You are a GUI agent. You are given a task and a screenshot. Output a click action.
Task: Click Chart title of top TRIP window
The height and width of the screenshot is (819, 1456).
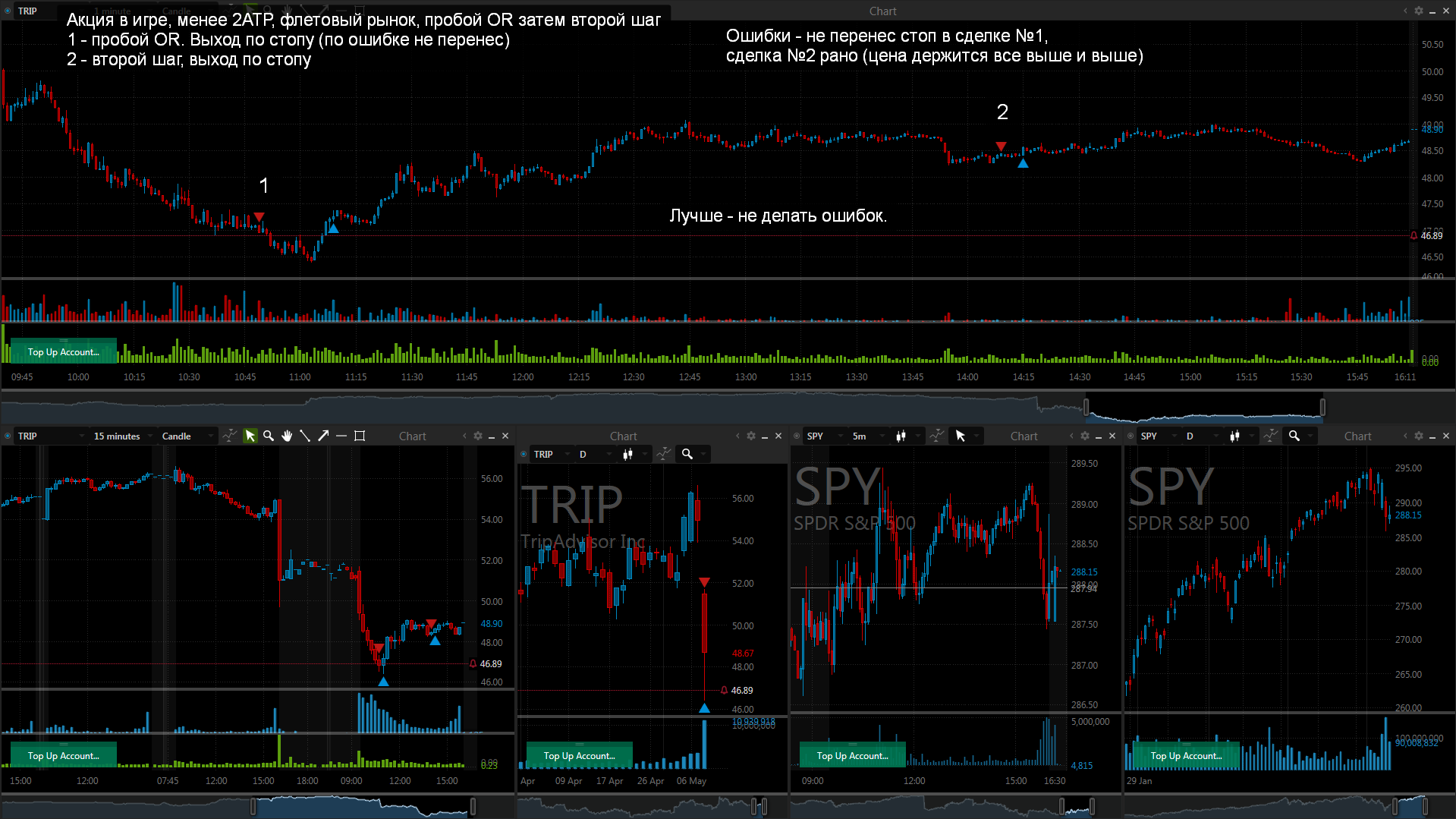coord(882,11)
